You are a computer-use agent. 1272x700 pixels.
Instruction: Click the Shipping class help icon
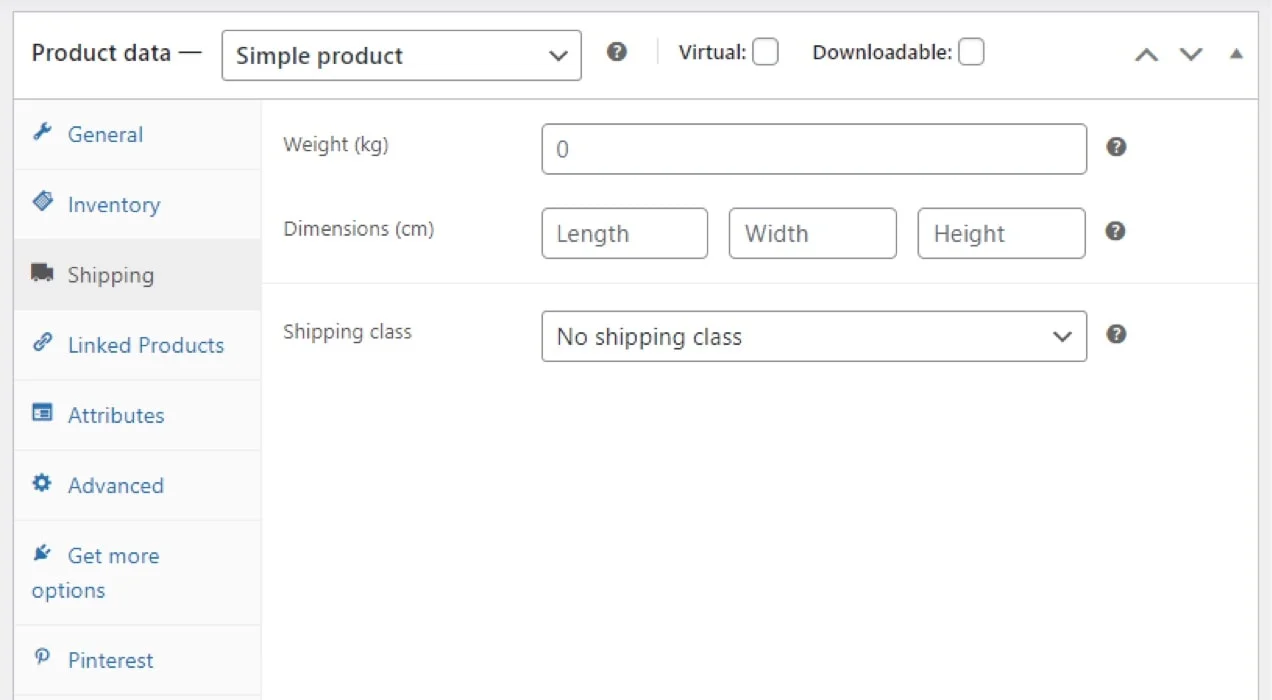point(1116,334)
